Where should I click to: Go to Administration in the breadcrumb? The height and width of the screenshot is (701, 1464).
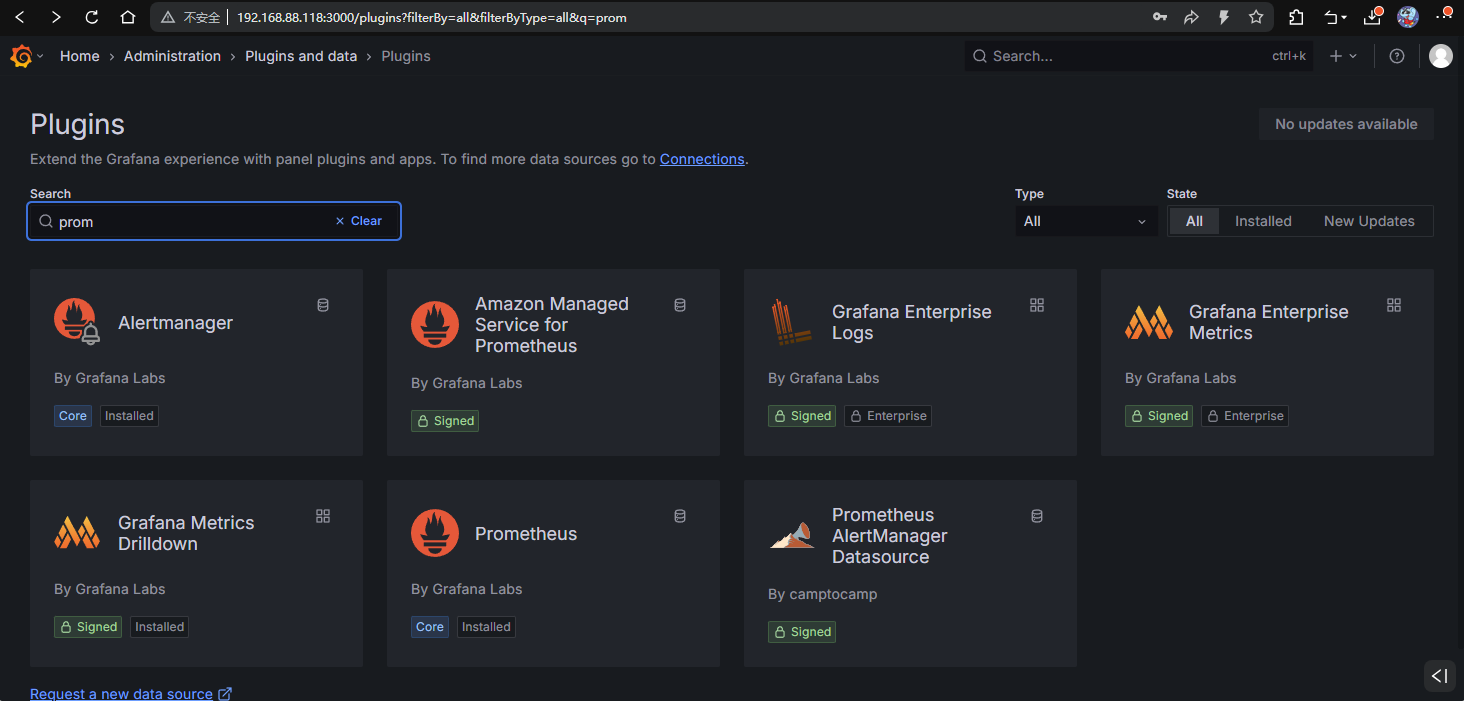[x=172, y=56]
